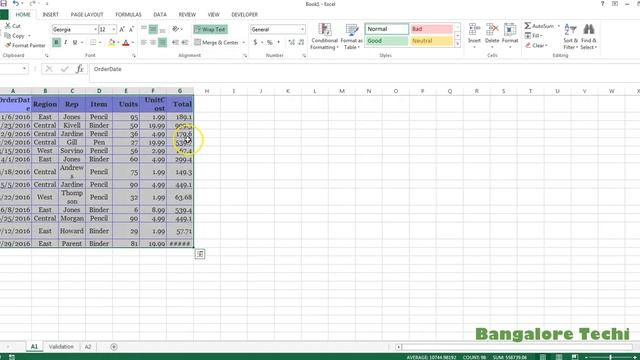
Task: Select column H header
Action: click(x=207, y=91)
